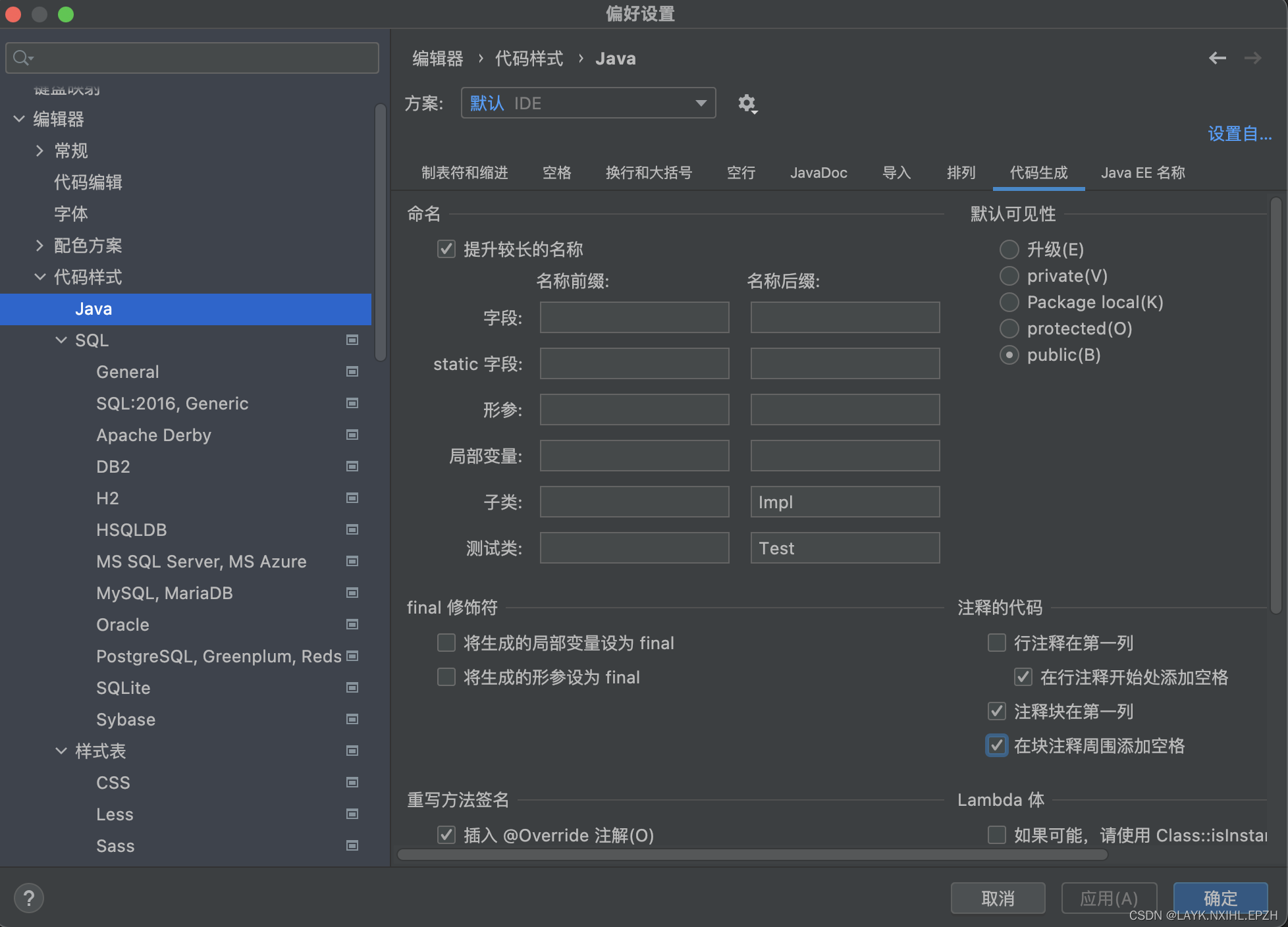
Task: Toggle 提升较长的名称 checkbox
Action: tap(446, 249)
